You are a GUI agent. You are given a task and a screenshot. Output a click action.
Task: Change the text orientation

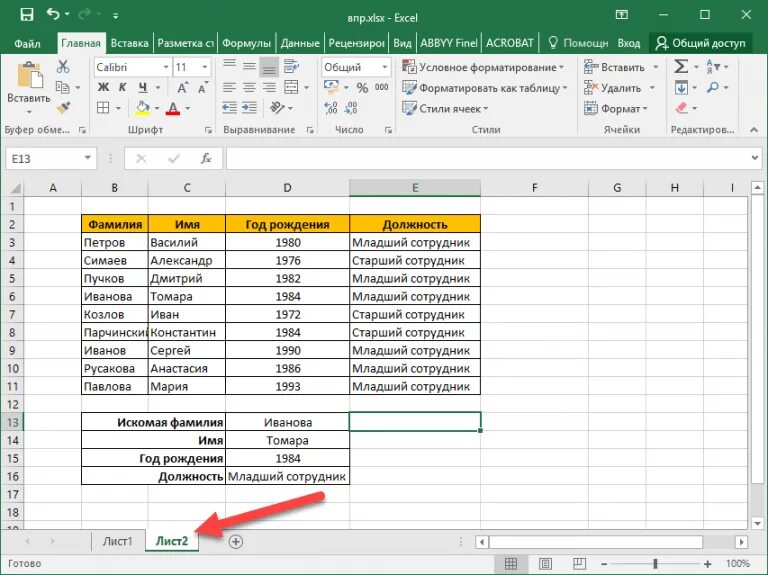[x=277, y=107]
